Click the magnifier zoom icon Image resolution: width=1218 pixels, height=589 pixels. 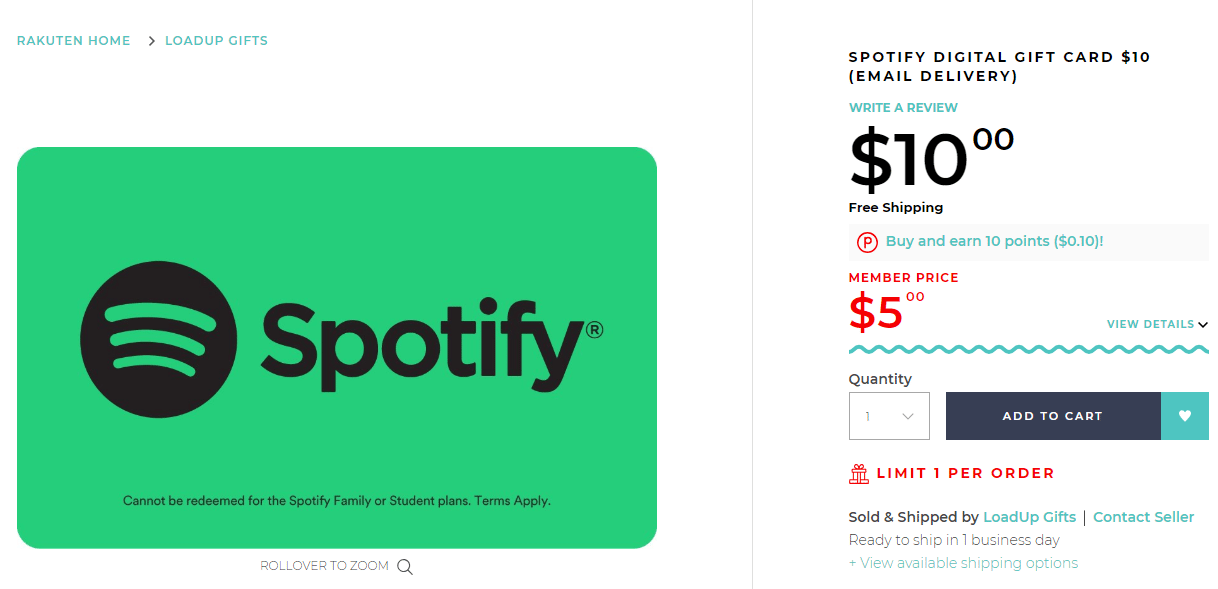405,566
